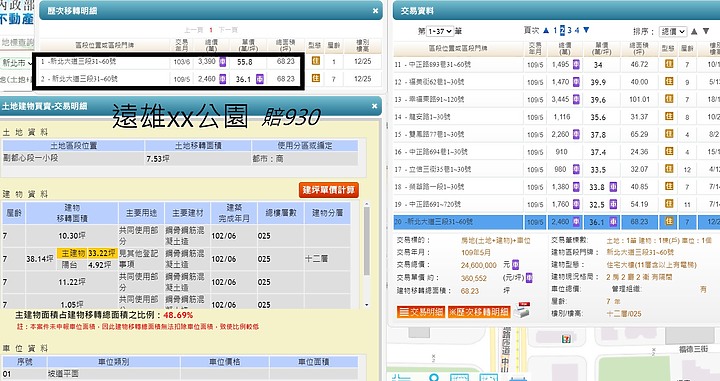This screenshot has height=381, width=720.
Task: Click parking icon beside 1,495 in row 11
Action: [x=576, y=64]
